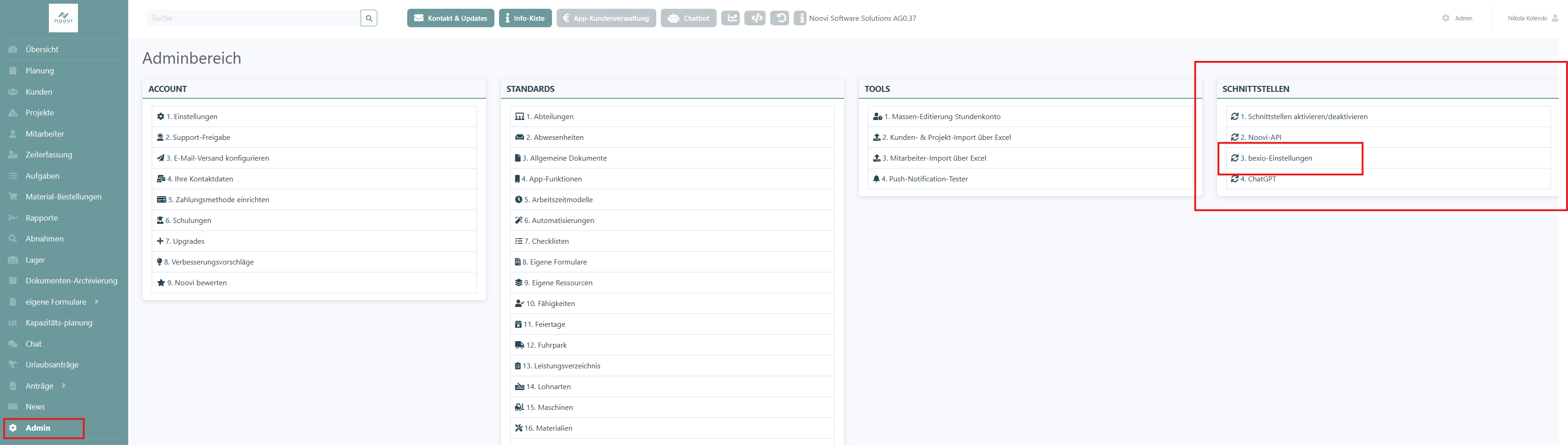
Task: Click the Chatbot button
Action: point(689,18)
